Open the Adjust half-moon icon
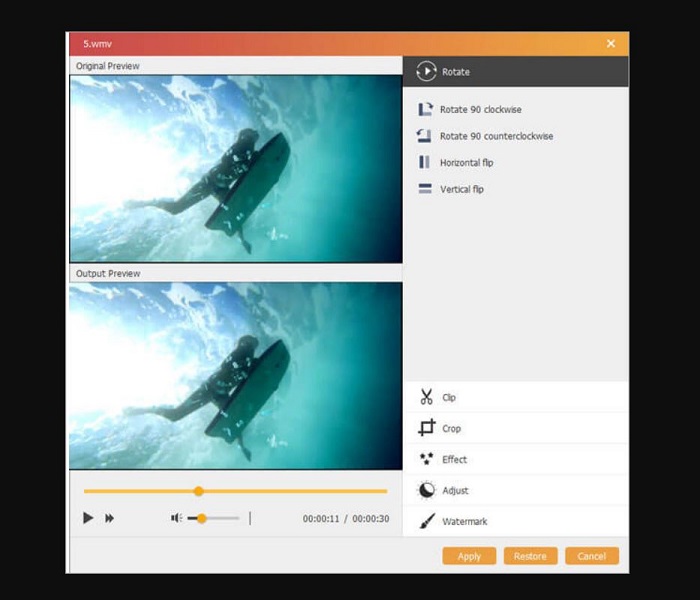Image resolution: width=700 pixels, height=600 pixels. 426,490
